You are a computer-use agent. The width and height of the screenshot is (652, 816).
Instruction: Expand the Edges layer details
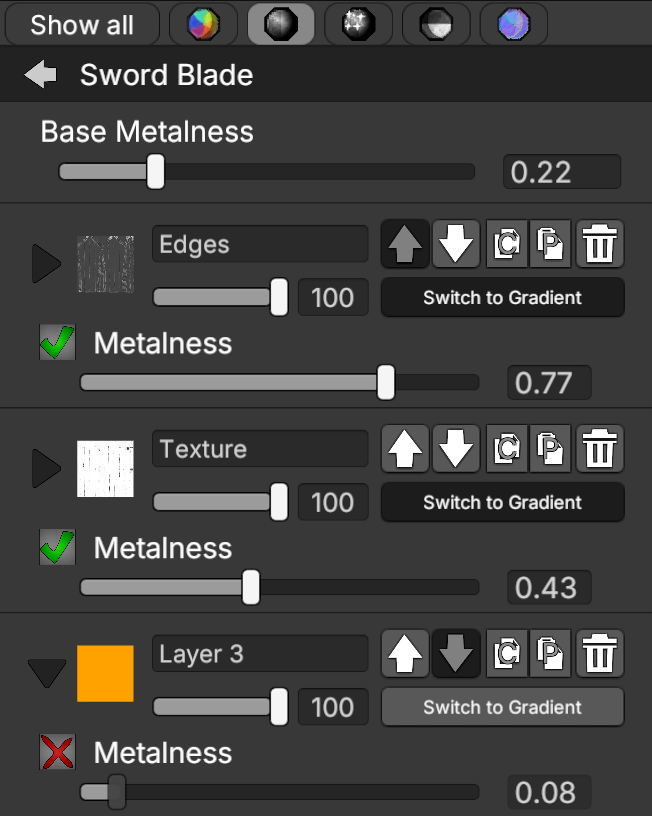[46, 264]
